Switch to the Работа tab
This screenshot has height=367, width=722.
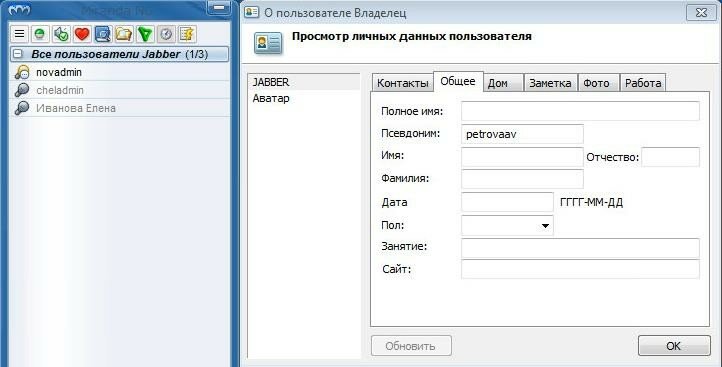(x=643, y=83)
